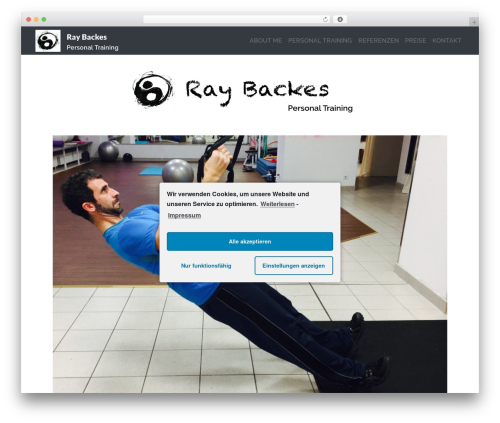Click the reload icon in the address bar

point(325,19)
